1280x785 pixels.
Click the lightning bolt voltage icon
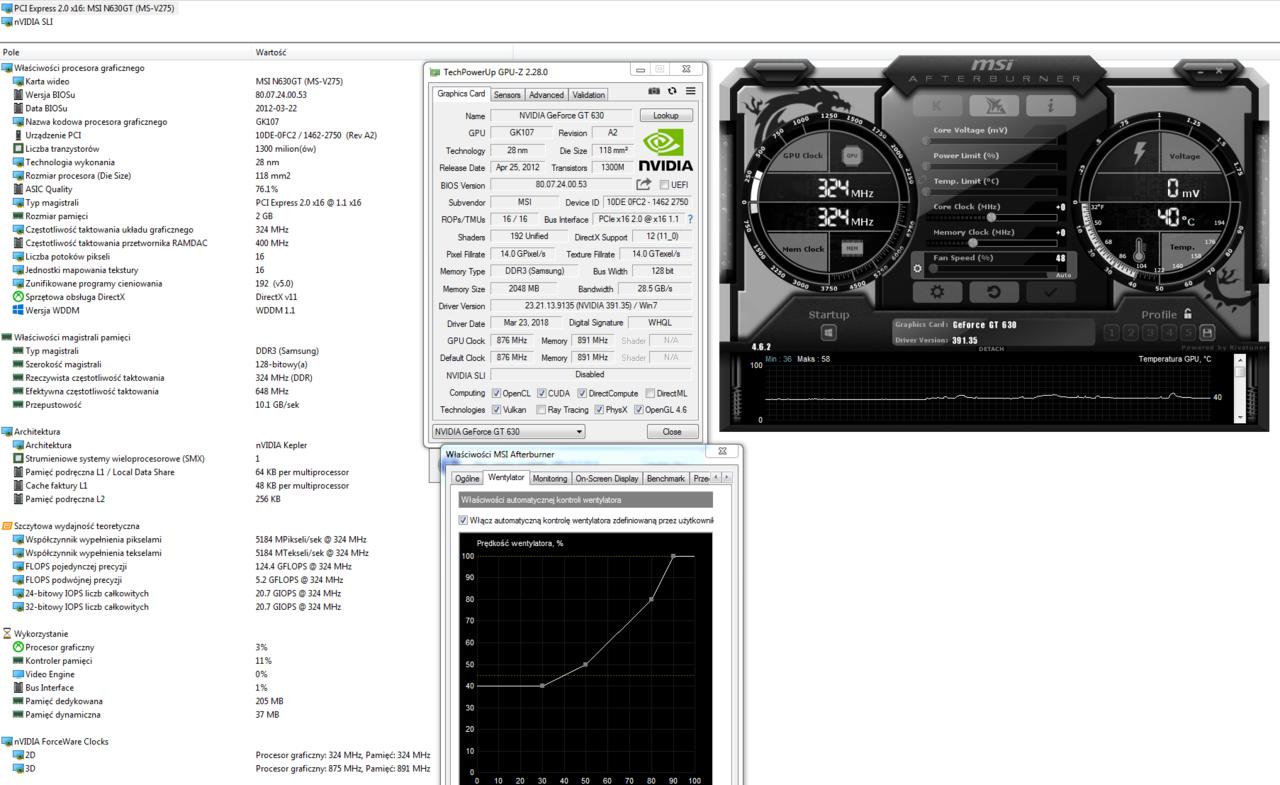pos(1139,154)
